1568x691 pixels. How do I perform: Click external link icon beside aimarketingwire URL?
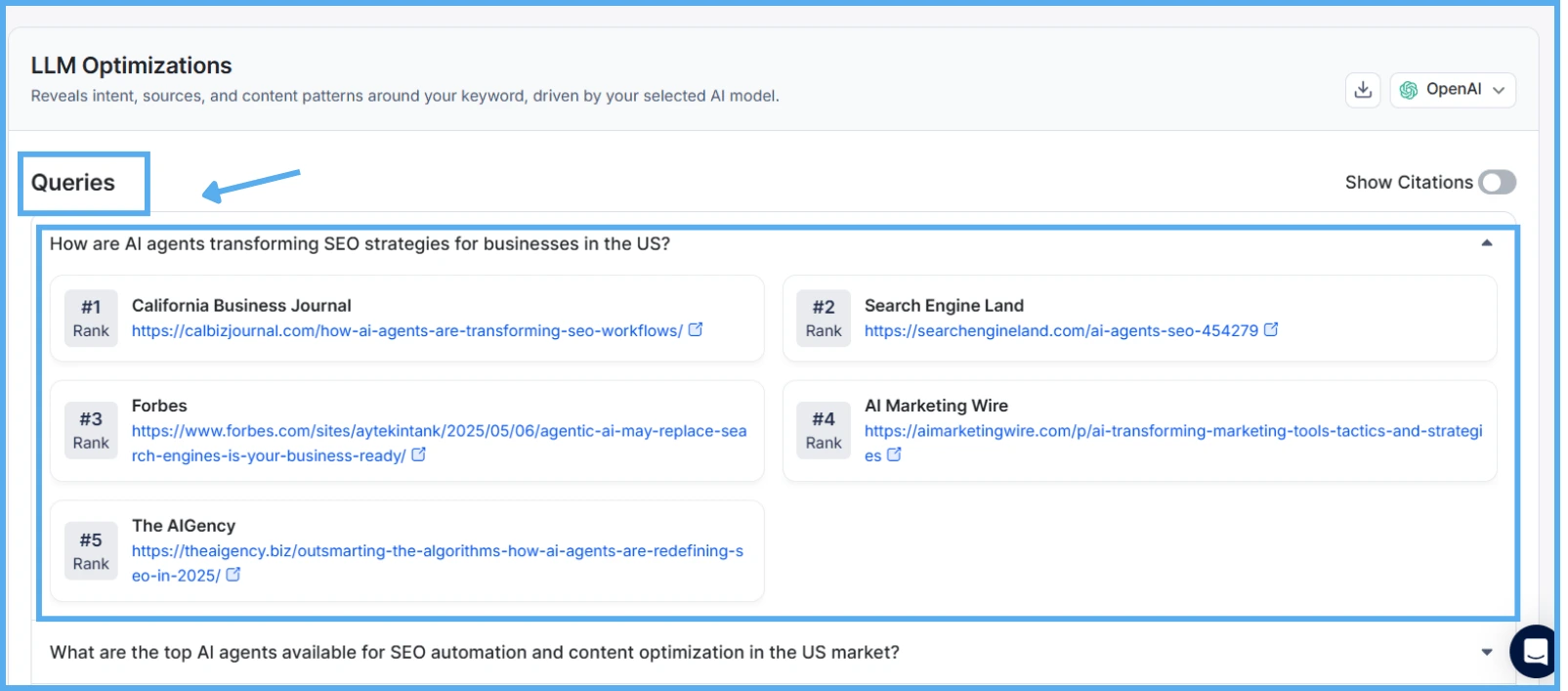point(894,454)
